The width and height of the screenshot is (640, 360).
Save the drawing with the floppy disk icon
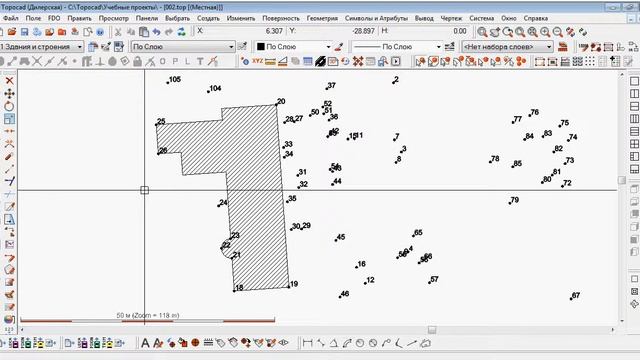point(24,31)
